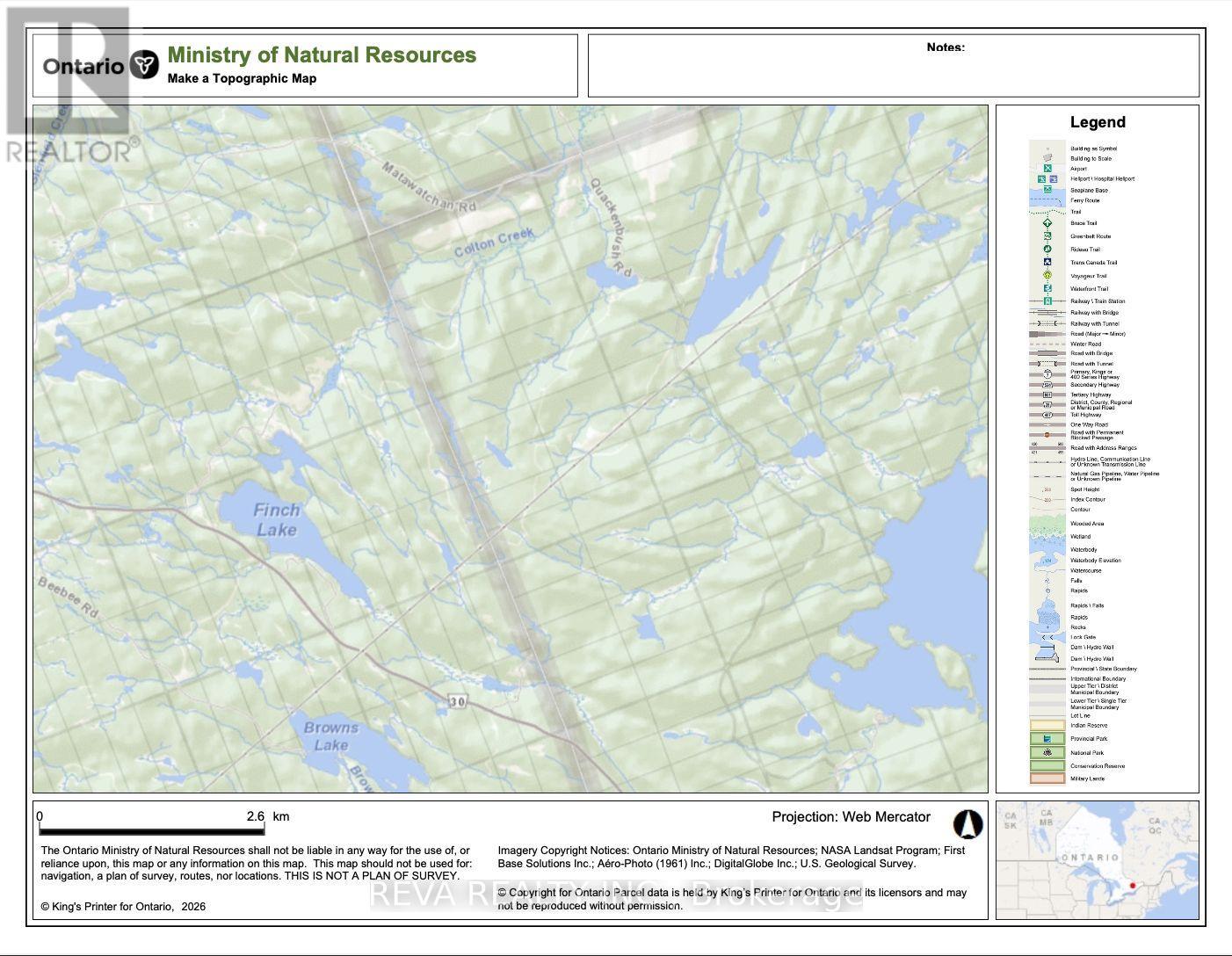Select the Airport symbol in the legend
The image size is (1232, 956).
coord(1047,169)
